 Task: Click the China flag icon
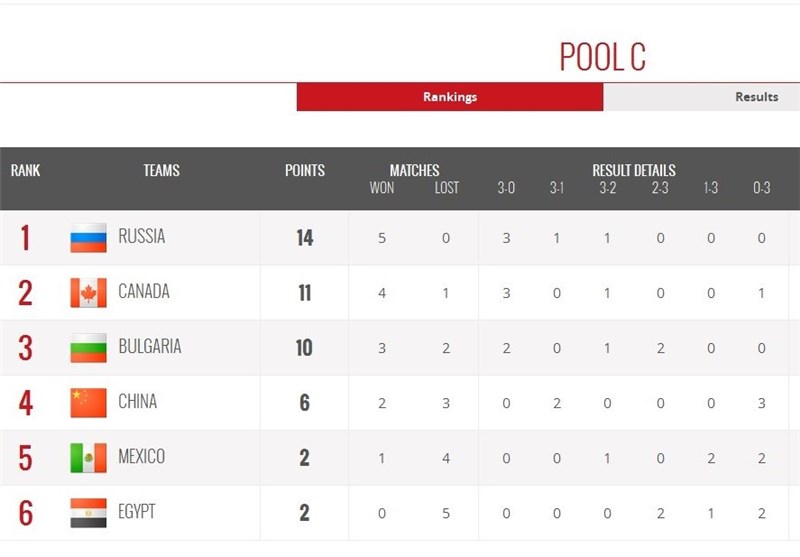pos(88,403)
